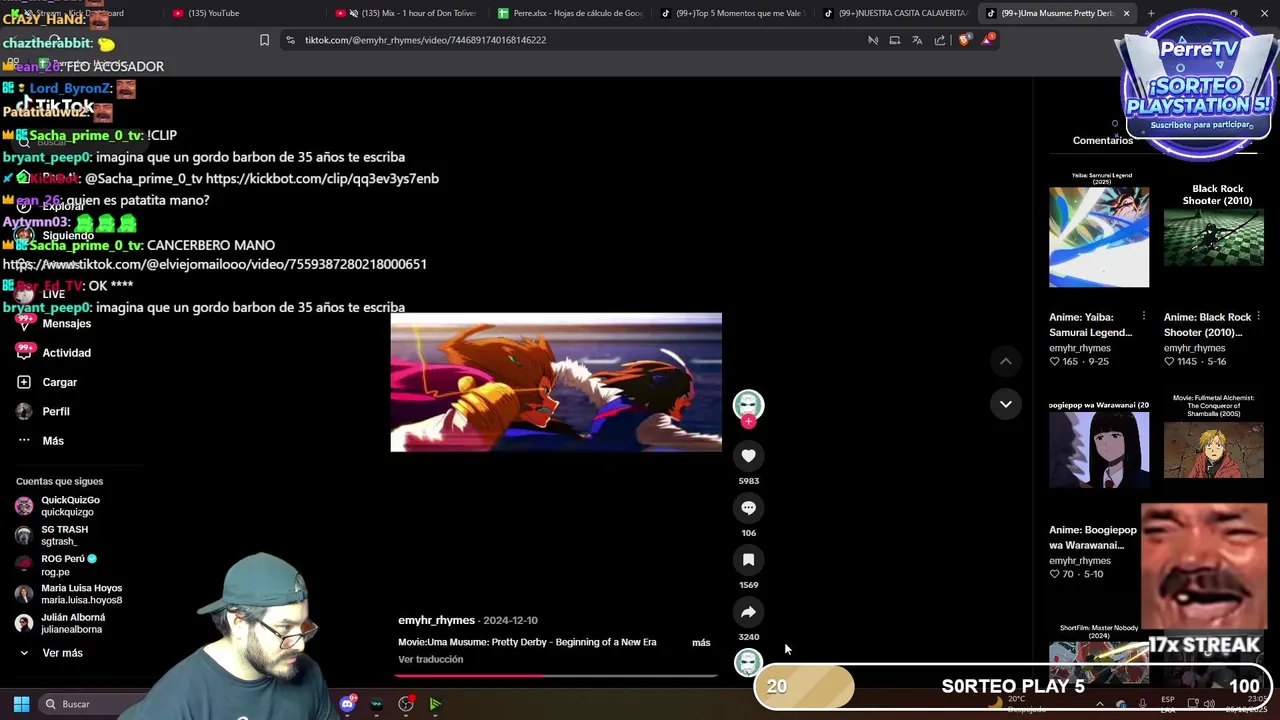Click the Brave shield icon
This screenshot has height=720, width=1280.
tap(964, 40)
